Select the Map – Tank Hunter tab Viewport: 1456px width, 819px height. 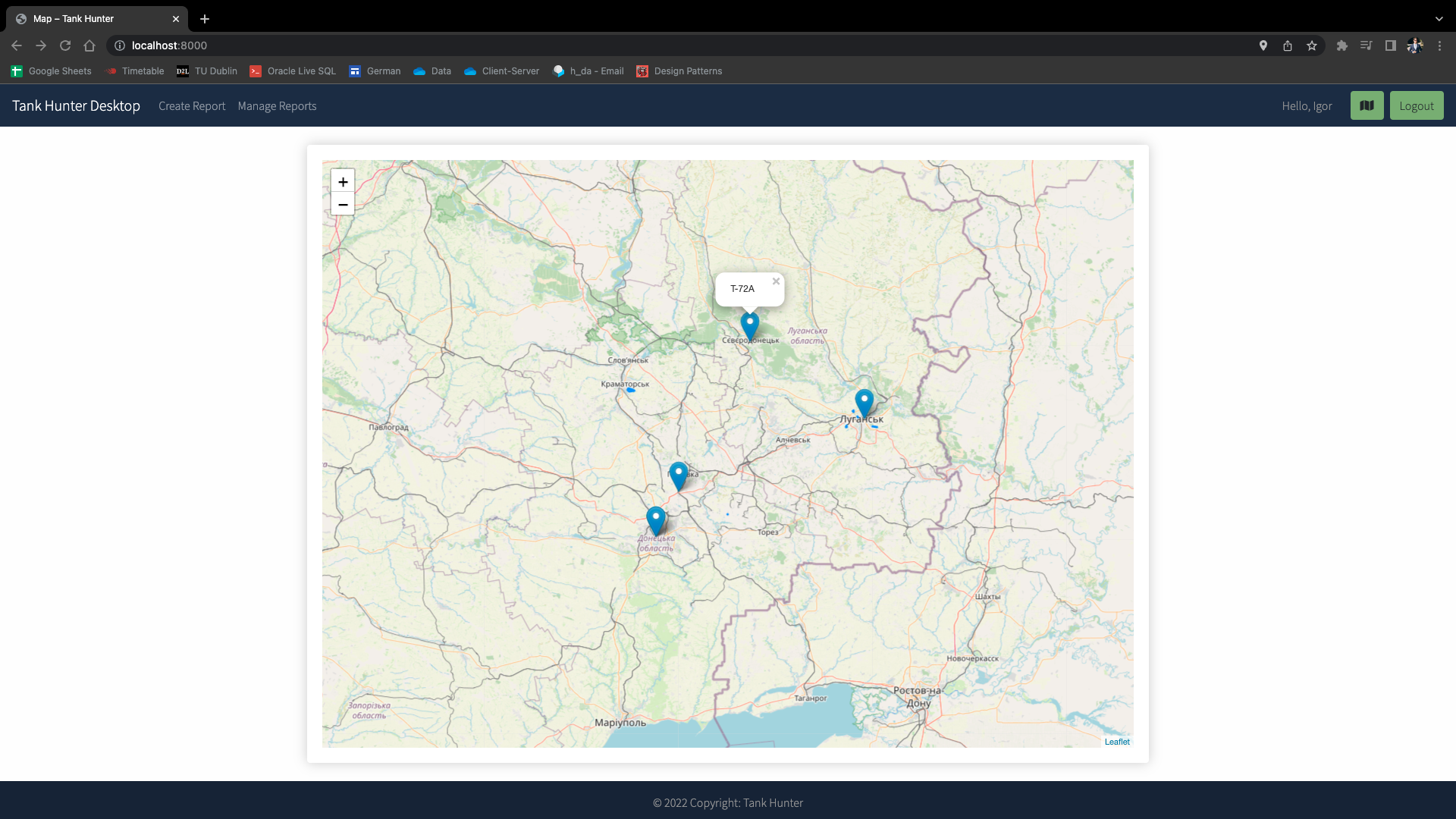[x=96, y=19]
